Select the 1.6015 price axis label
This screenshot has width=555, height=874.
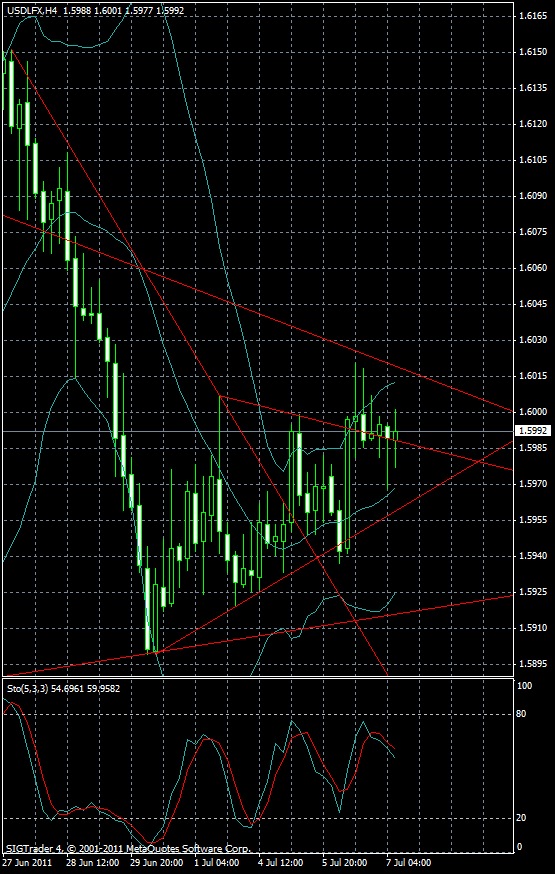(x=532, y=376)
